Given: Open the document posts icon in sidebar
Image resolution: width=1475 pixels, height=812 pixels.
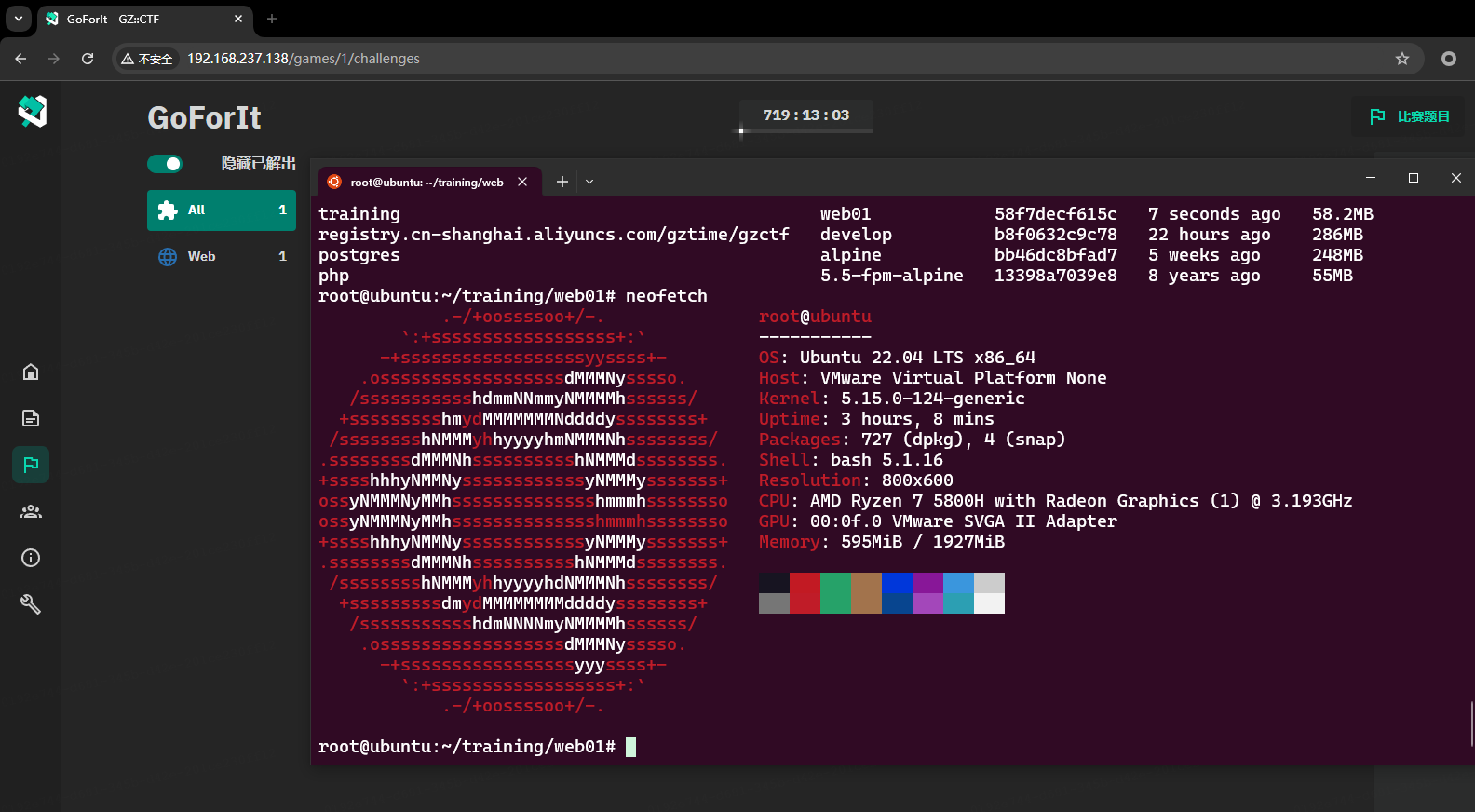Looking at the screenshot, I should point(31,418).
